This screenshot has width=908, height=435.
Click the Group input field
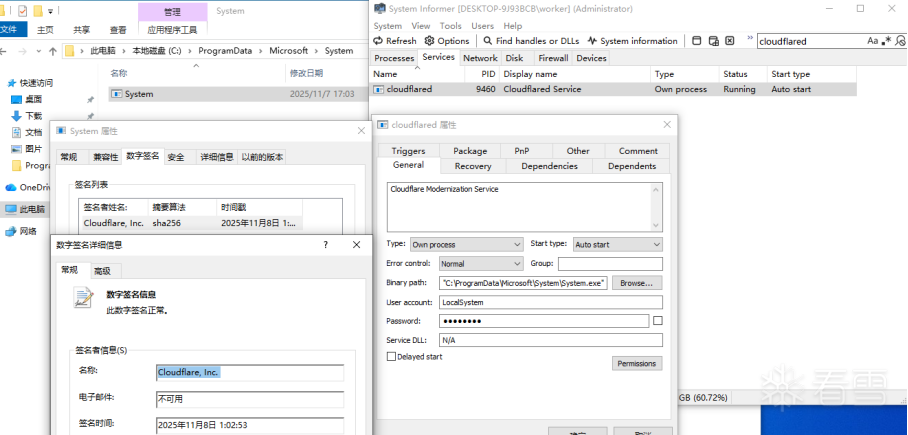tap(610, 264)
